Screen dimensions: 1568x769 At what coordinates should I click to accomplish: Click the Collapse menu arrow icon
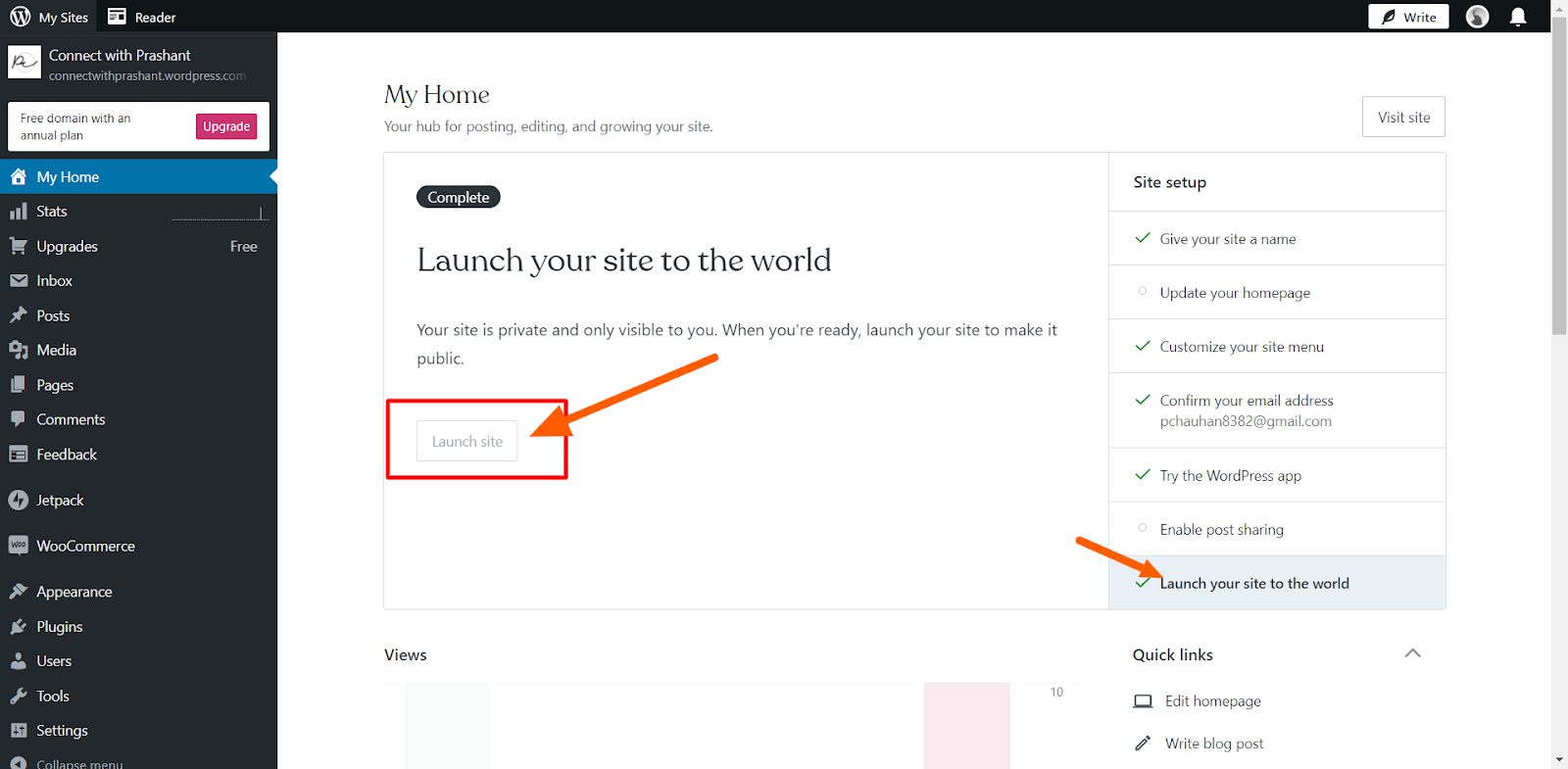(x=18, y=763)
